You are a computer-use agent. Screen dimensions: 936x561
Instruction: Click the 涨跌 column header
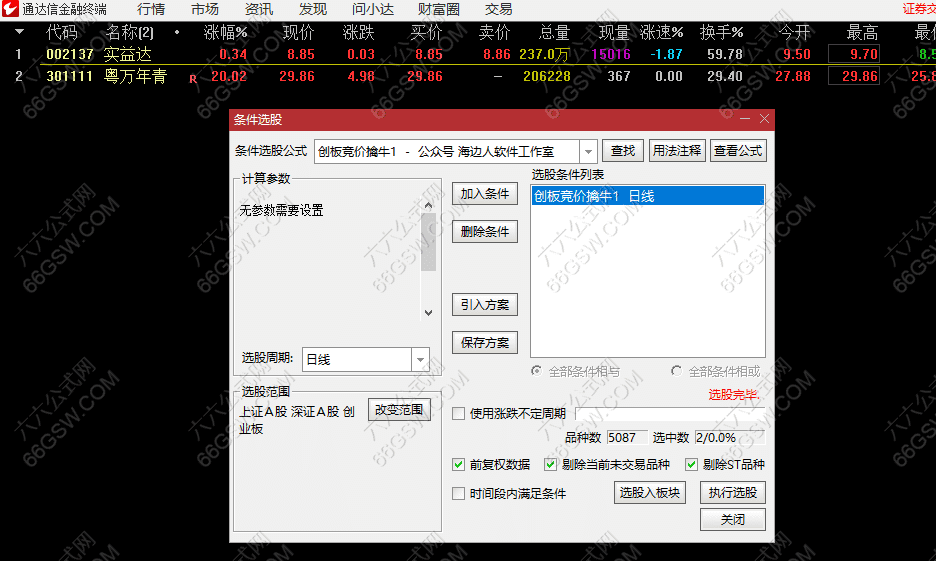point(358,32)
